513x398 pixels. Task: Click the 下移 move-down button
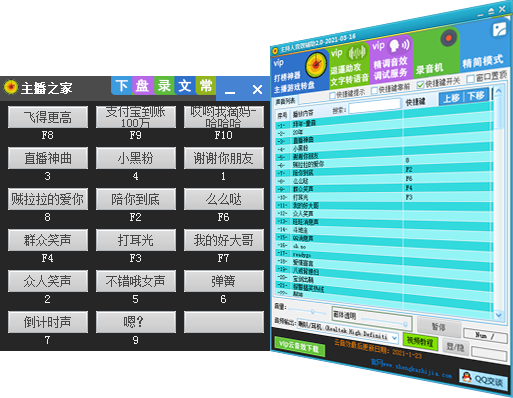point(476,96)
